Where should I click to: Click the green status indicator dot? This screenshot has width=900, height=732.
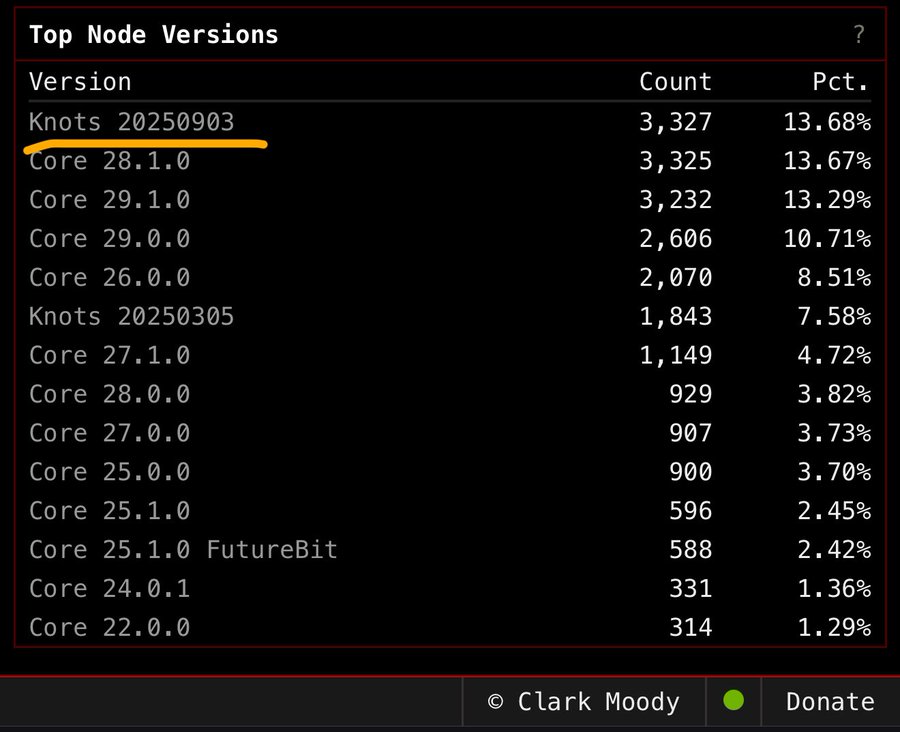[734, 702]
